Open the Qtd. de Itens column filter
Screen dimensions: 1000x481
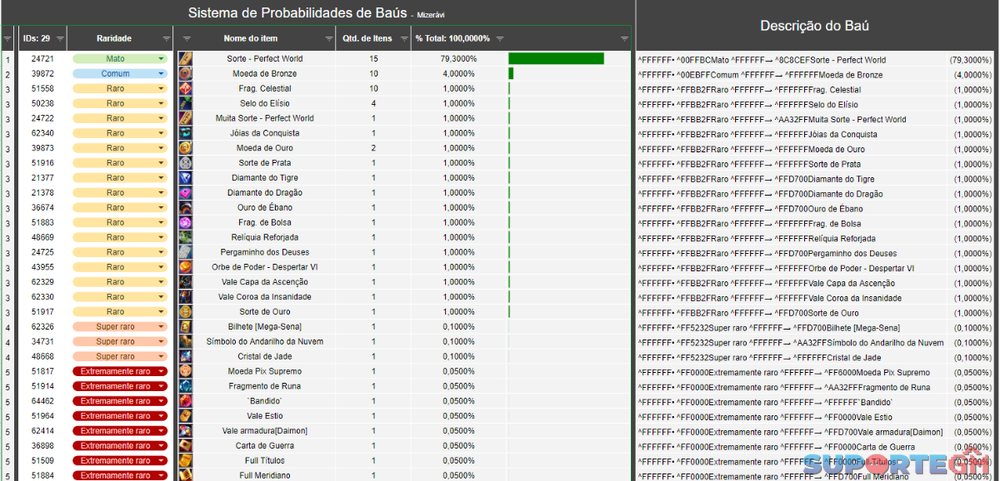point(403,38)
